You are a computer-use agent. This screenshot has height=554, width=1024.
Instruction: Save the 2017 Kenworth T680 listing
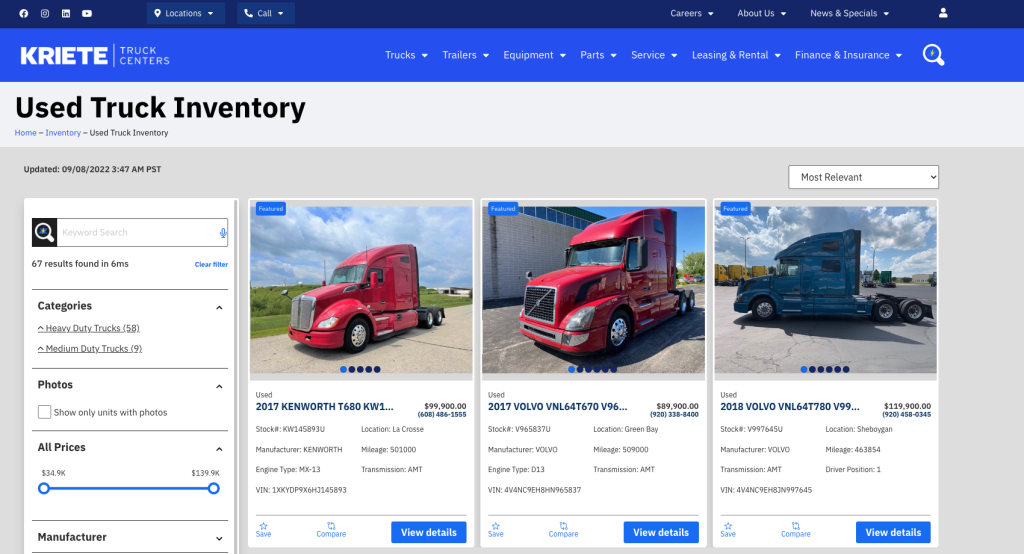pyautogui.click(x=263, y=529)
